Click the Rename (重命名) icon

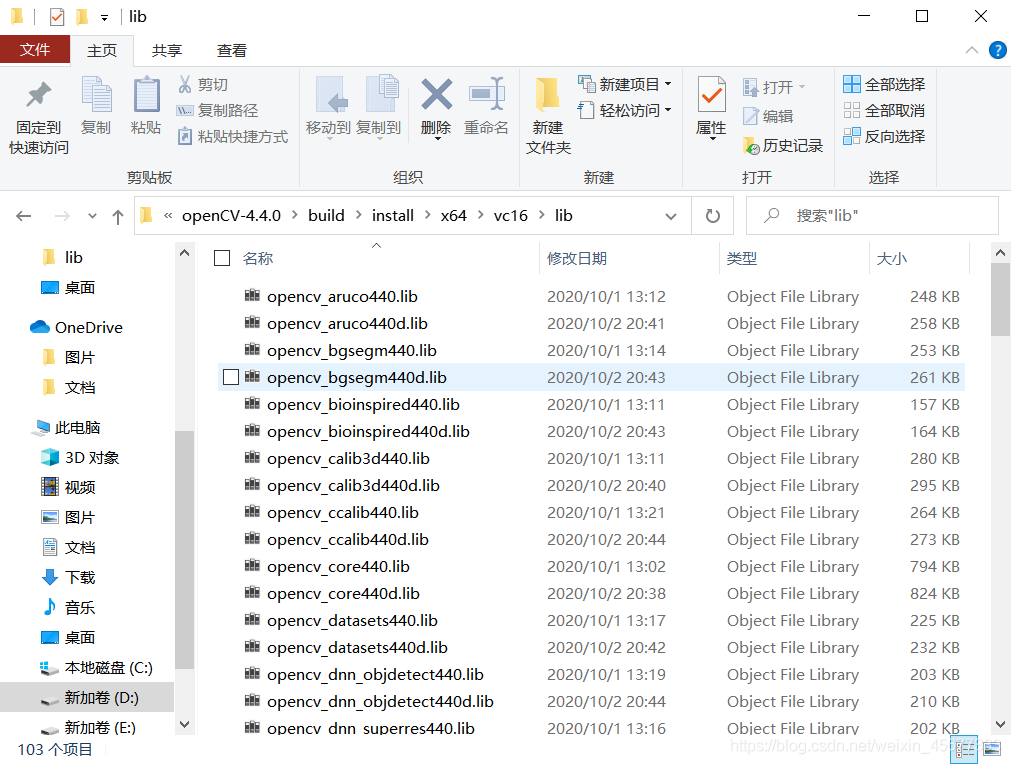click(x=487, y=105)
